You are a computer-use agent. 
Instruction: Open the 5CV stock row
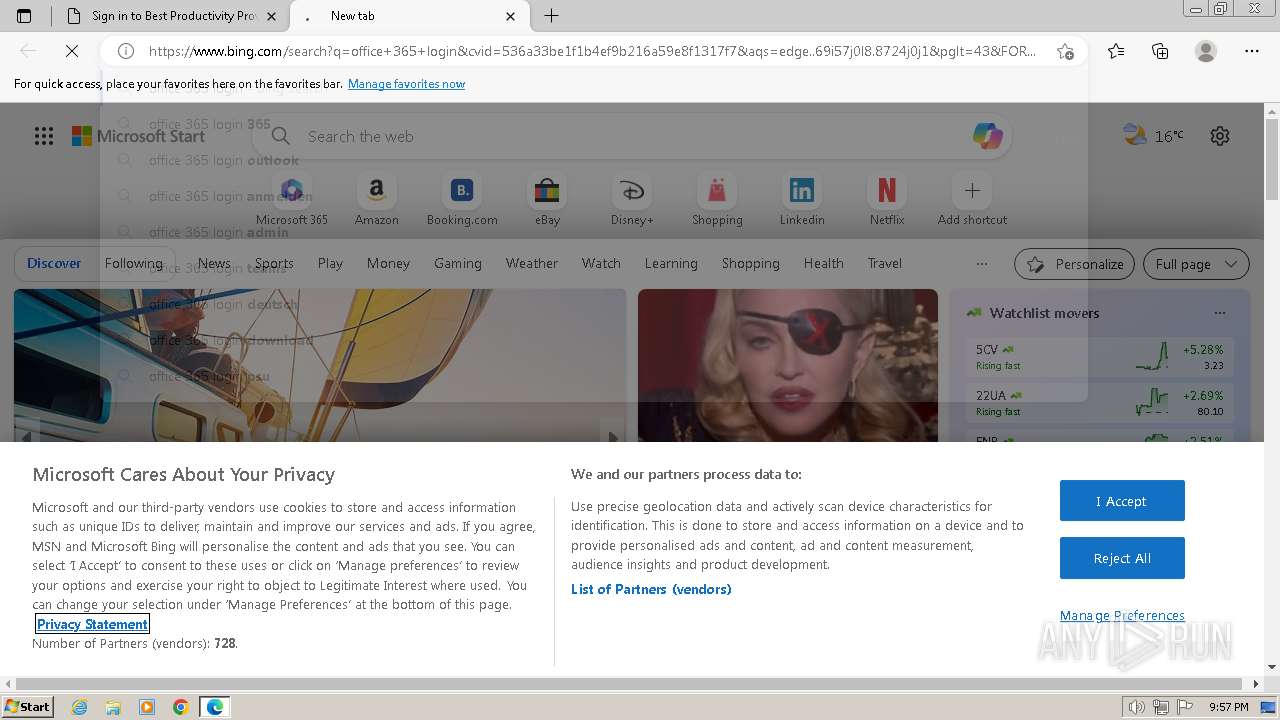pyautogui.click(x=1100, y=357)
